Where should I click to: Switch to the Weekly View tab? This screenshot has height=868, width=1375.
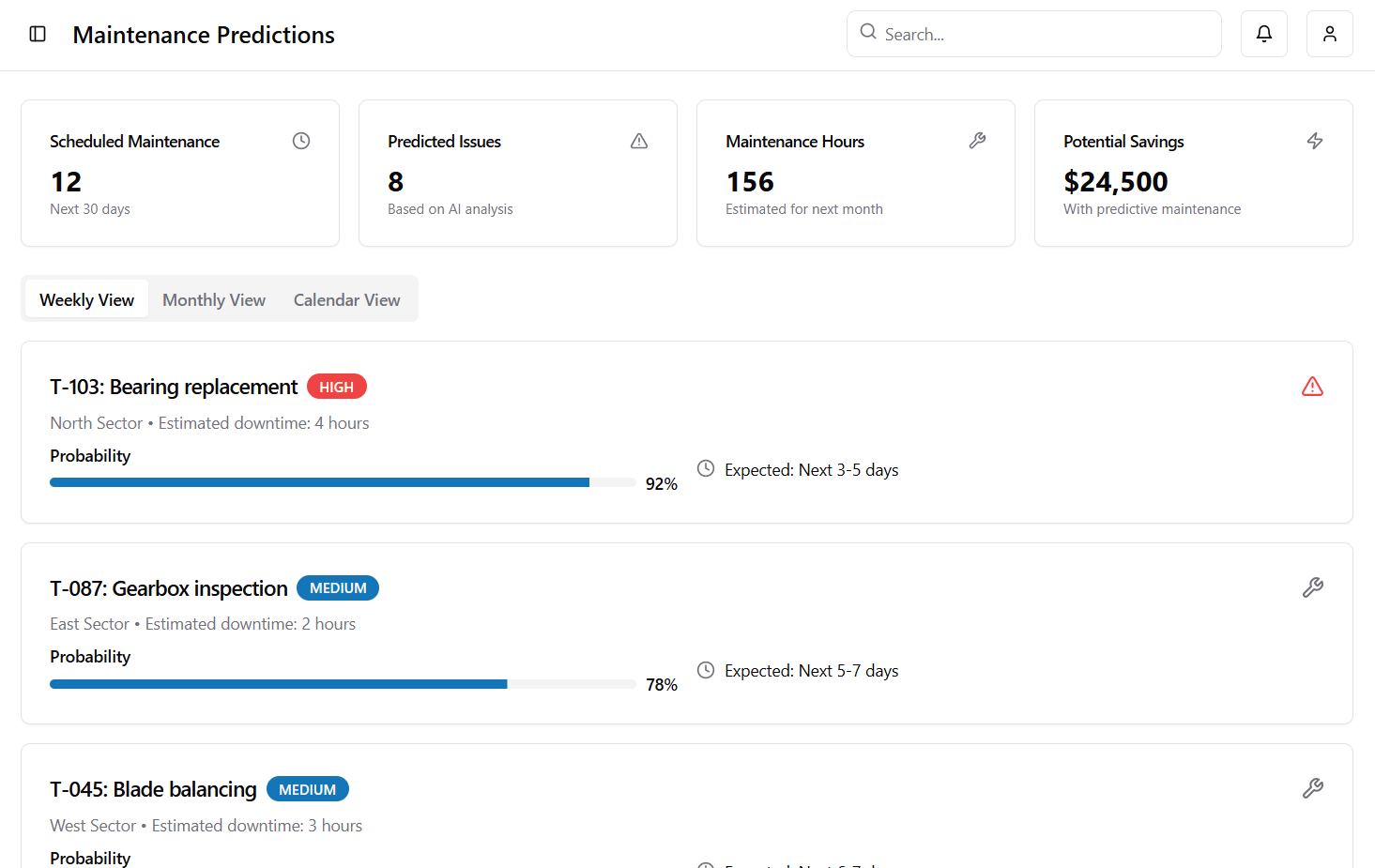click(x=86, y=299)
